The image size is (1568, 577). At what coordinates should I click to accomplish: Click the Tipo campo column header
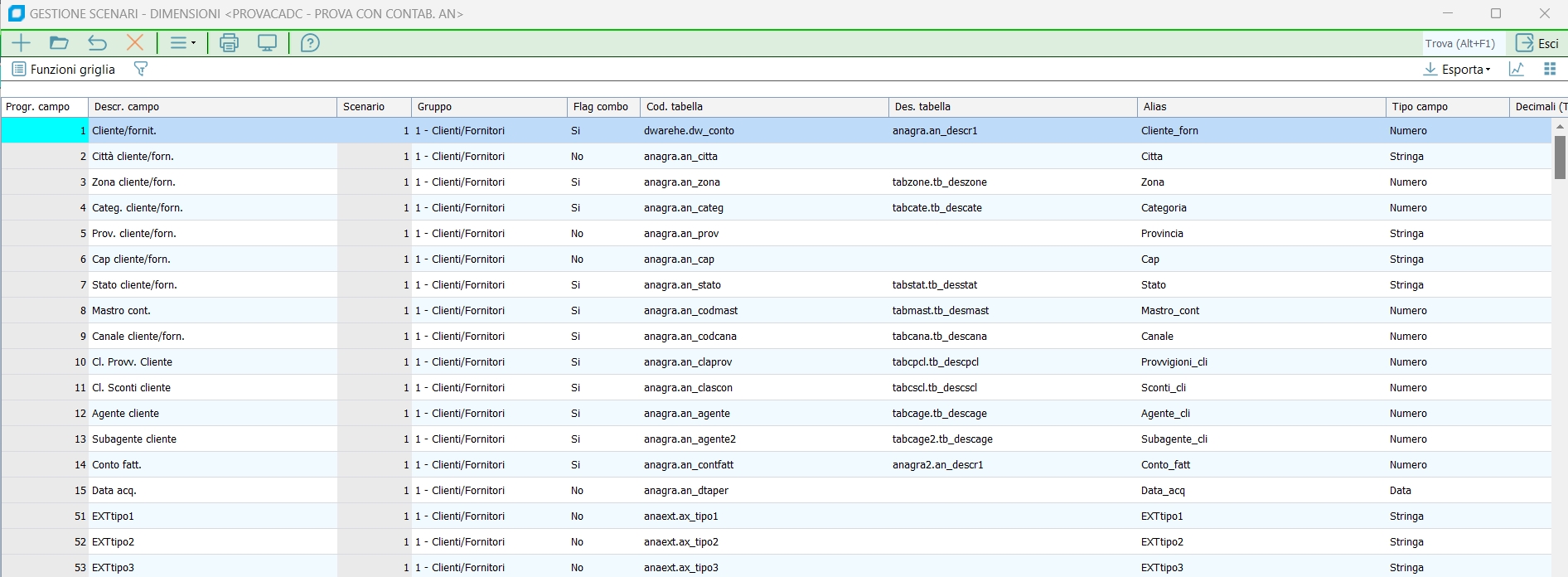tap(1446, 107)
